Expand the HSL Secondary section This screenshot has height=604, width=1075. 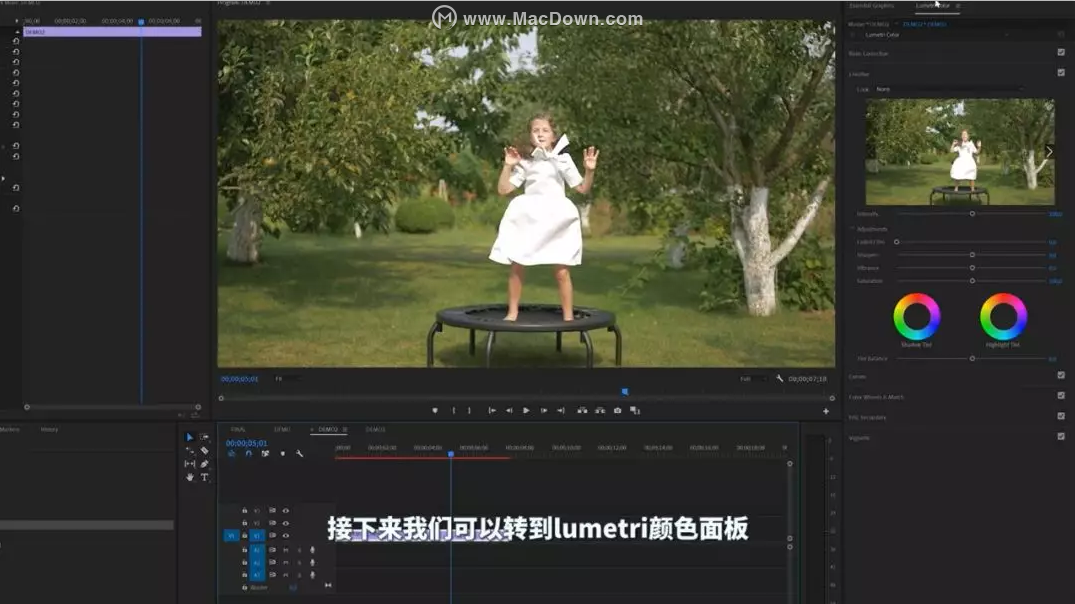(867, 417)
